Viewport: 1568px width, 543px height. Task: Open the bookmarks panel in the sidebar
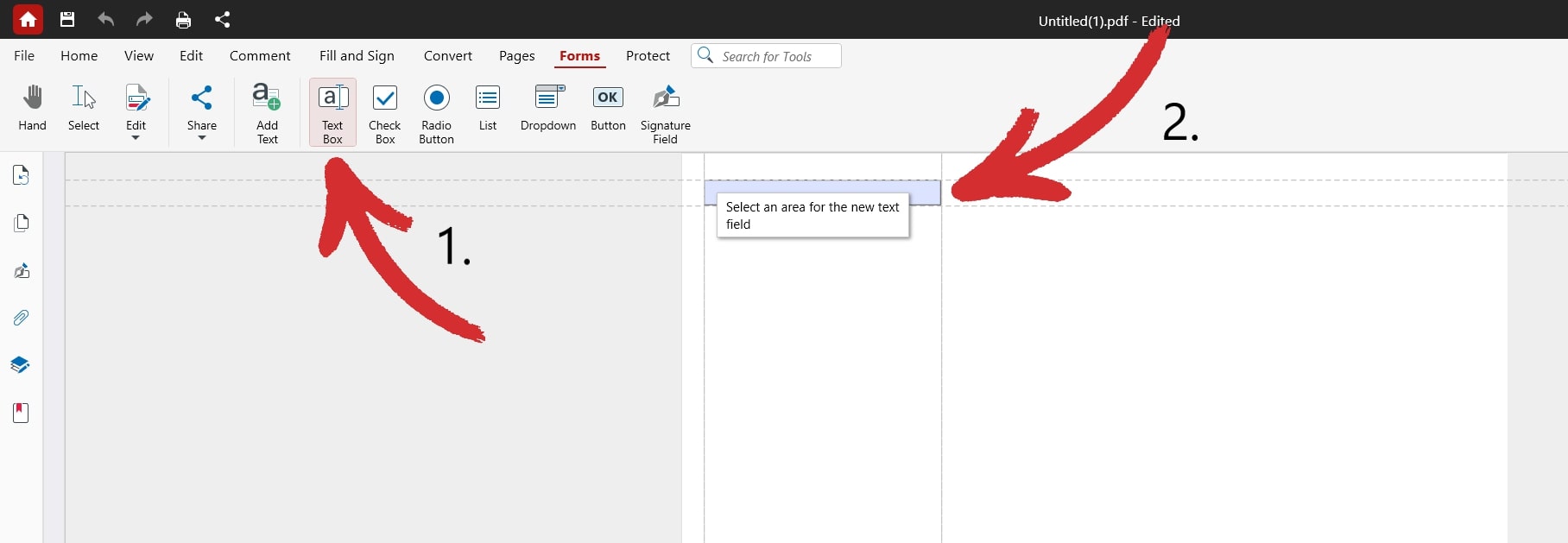[22, 413]
